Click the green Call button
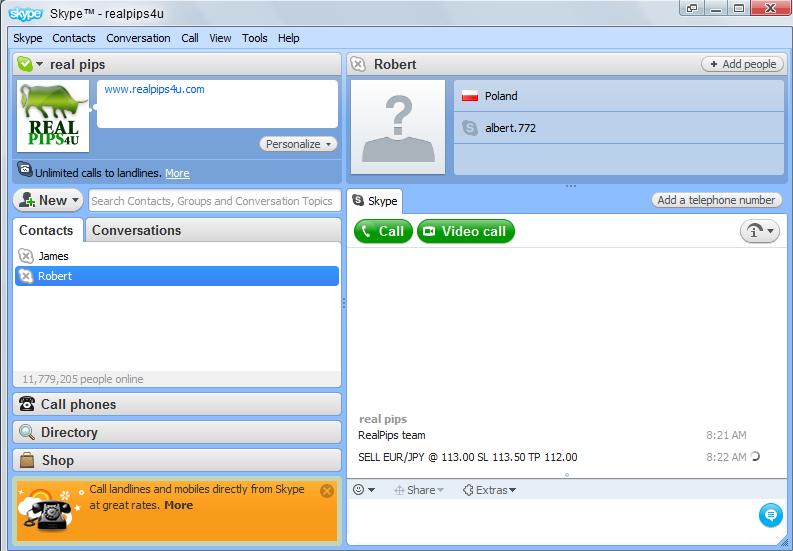Viewport: 793px width, 551px height. 383,231
